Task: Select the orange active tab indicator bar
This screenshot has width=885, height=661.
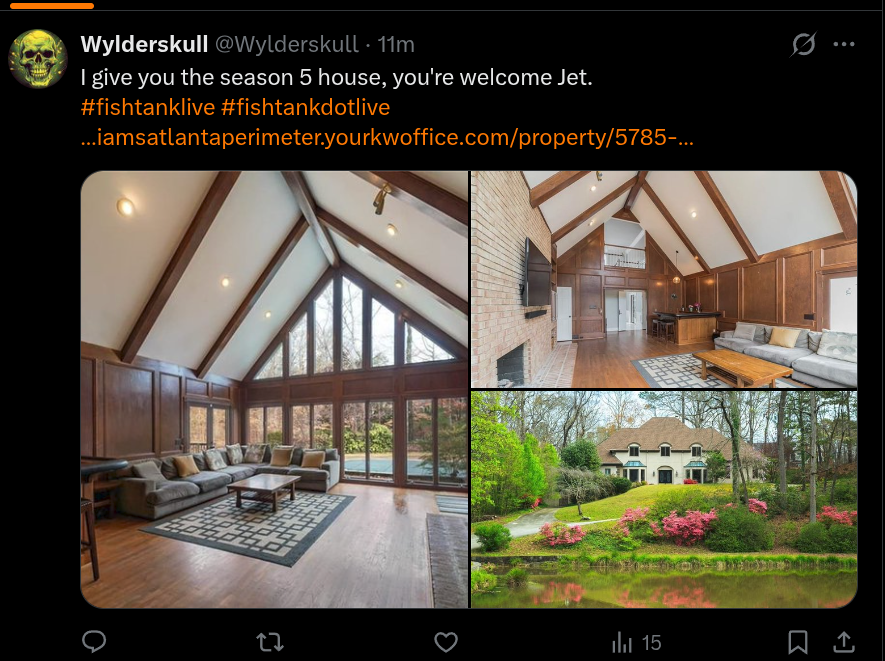Action: tap(52, 6)
